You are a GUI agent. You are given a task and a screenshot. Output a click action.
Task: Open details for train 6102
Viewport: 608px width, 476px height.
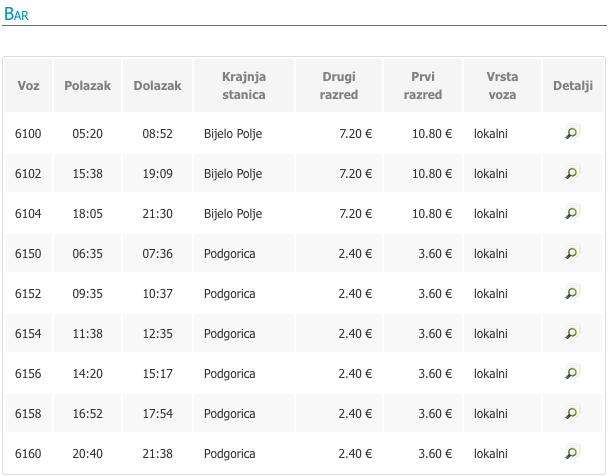click(x=572, y=172)
